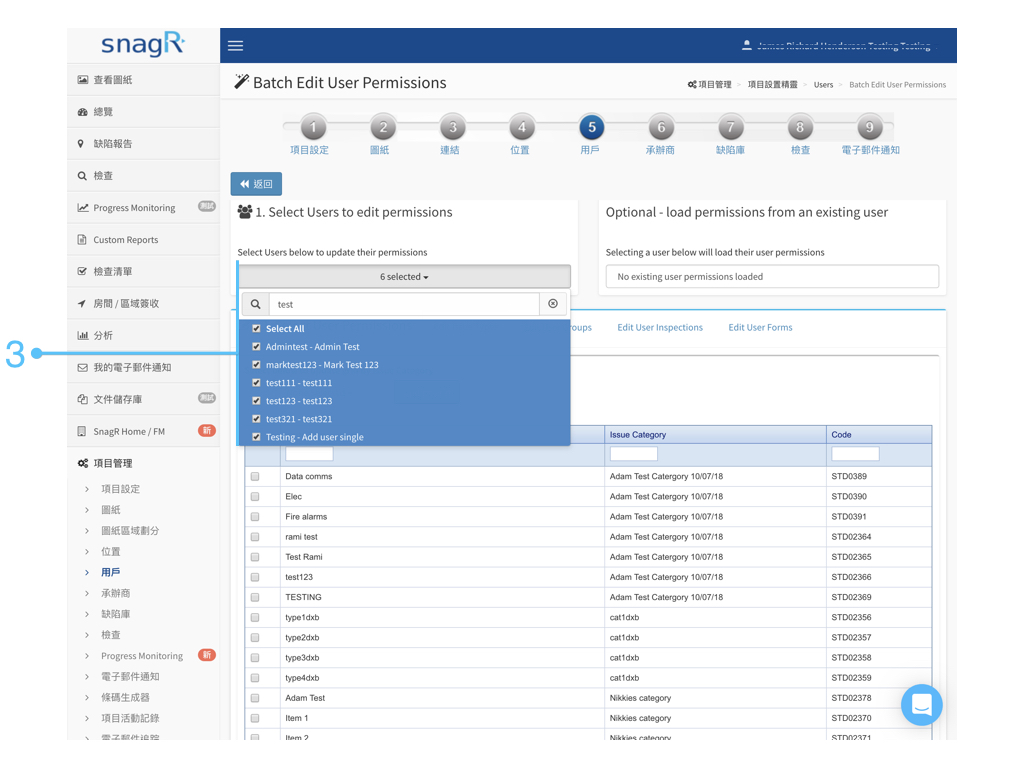Click the 查看圖紙 image icon
This screenshot has width=1024, height=768.
tap(82, 80)
